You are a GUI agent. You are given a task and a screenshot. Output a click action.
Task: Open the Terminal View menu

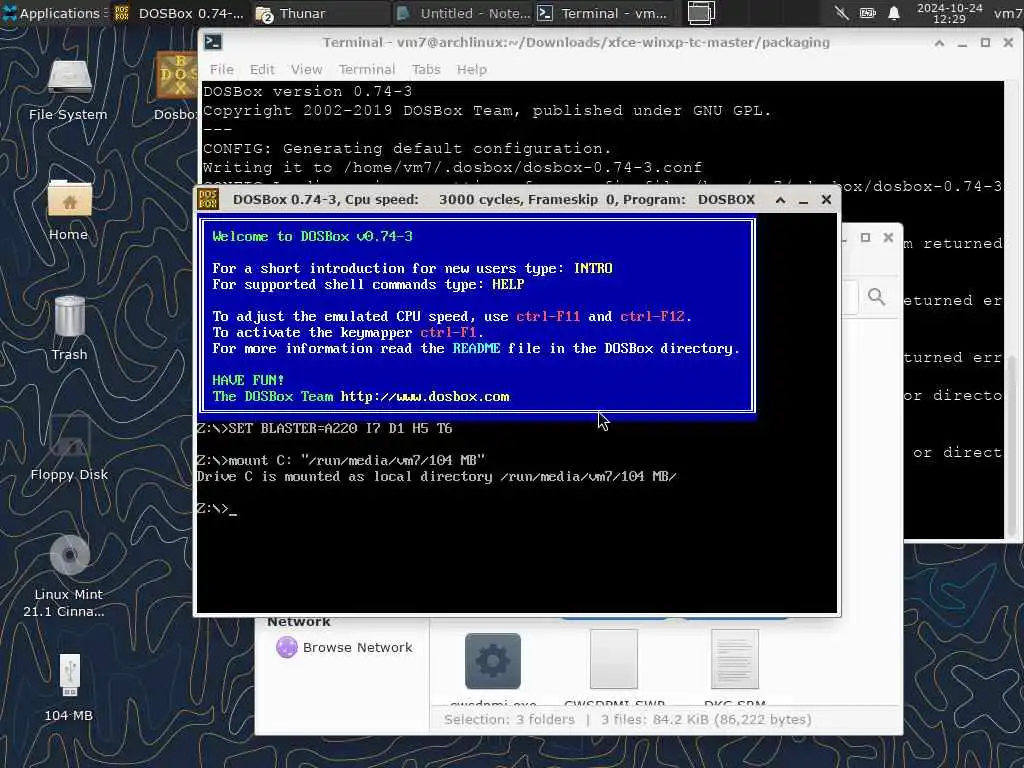point(306,69)
